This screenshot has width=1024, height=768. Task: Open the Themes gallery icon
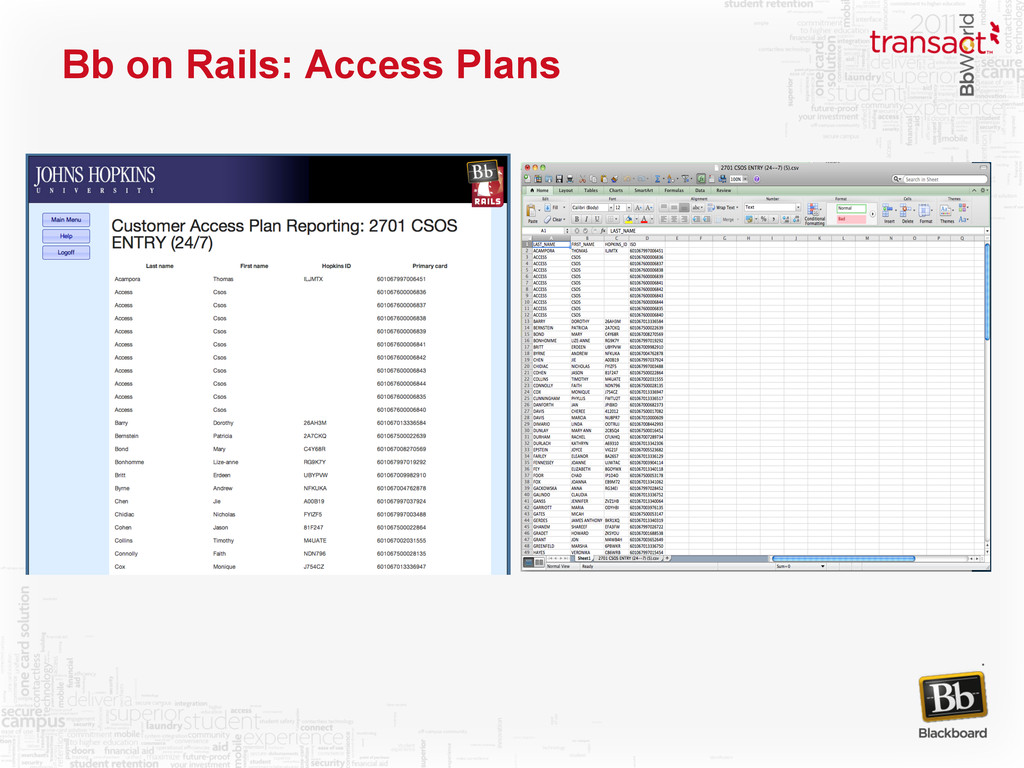click(947, 212)
